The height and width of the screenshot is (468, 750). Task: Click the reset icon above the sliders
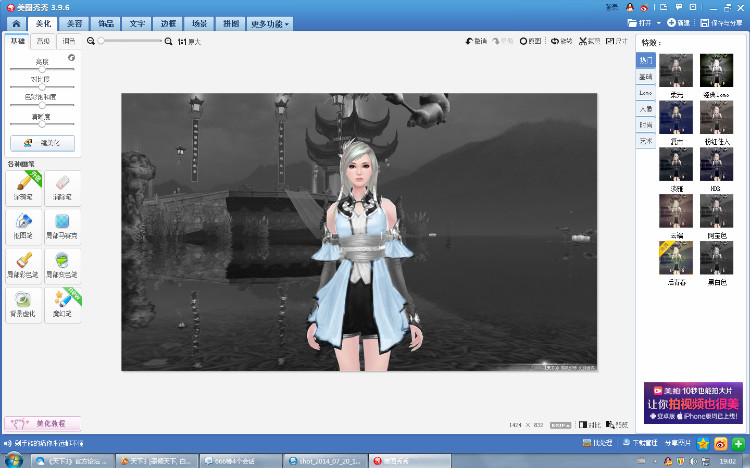pos(71,57)
